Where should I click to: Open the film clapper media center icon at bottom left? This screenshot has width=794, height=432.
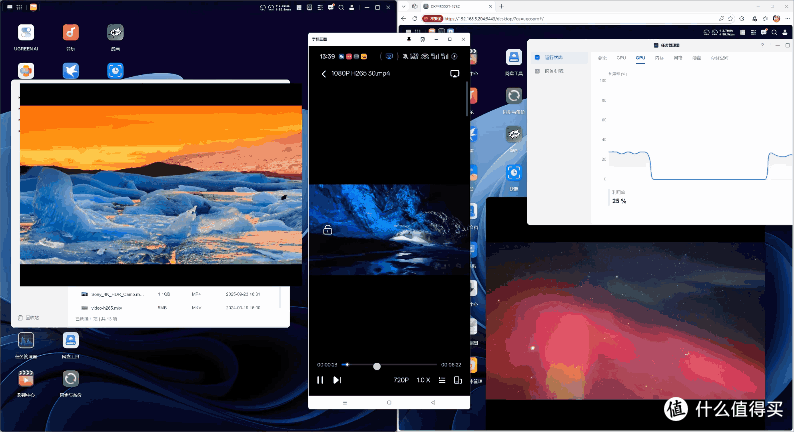(x=26, y=379)
